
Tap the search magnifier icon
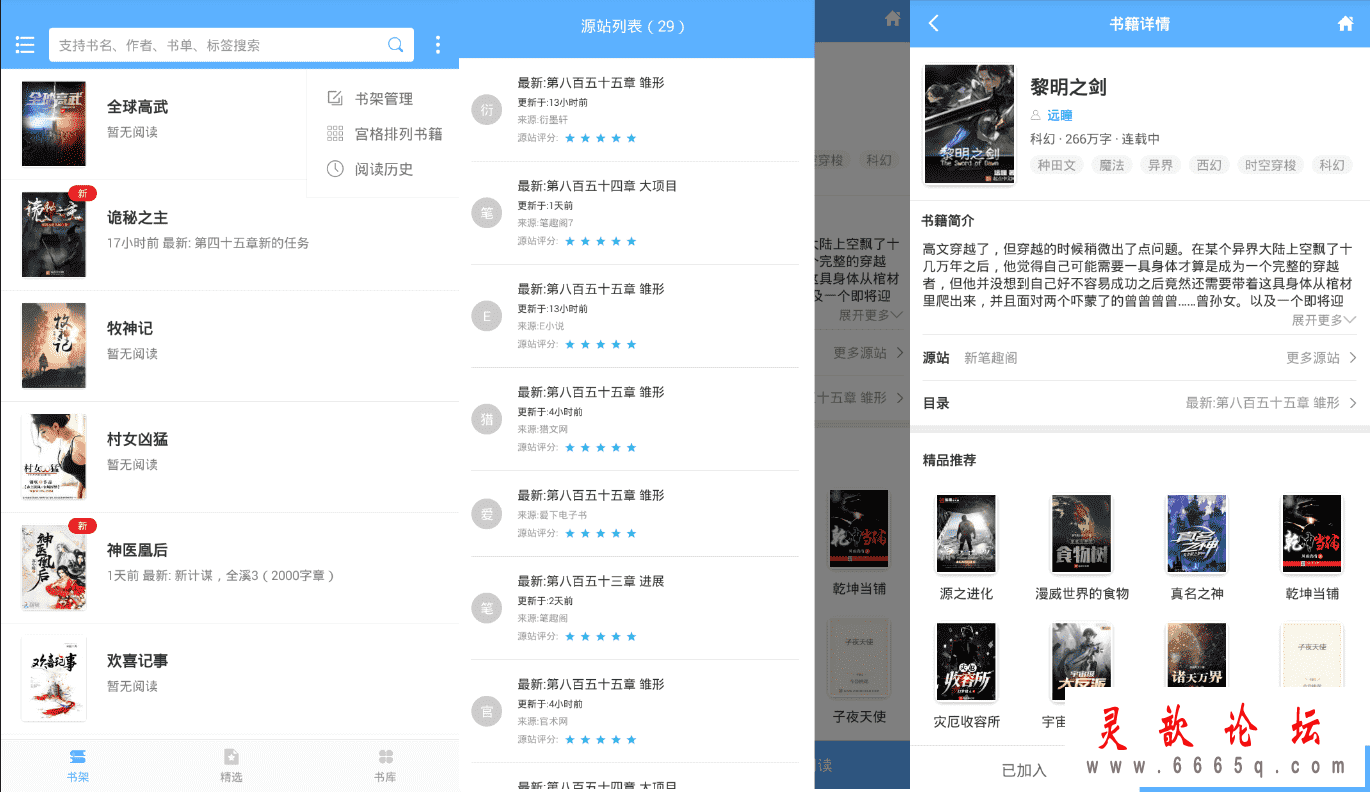click(x=396, y=45)
